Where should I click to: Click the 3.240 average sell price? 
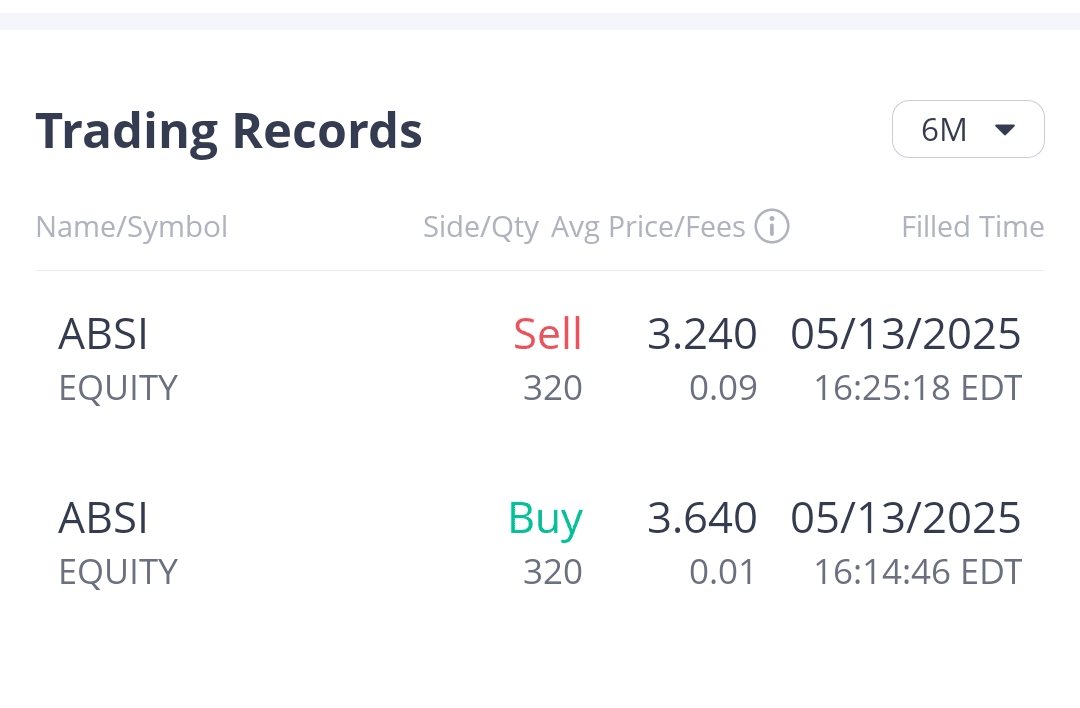(702, 334)
